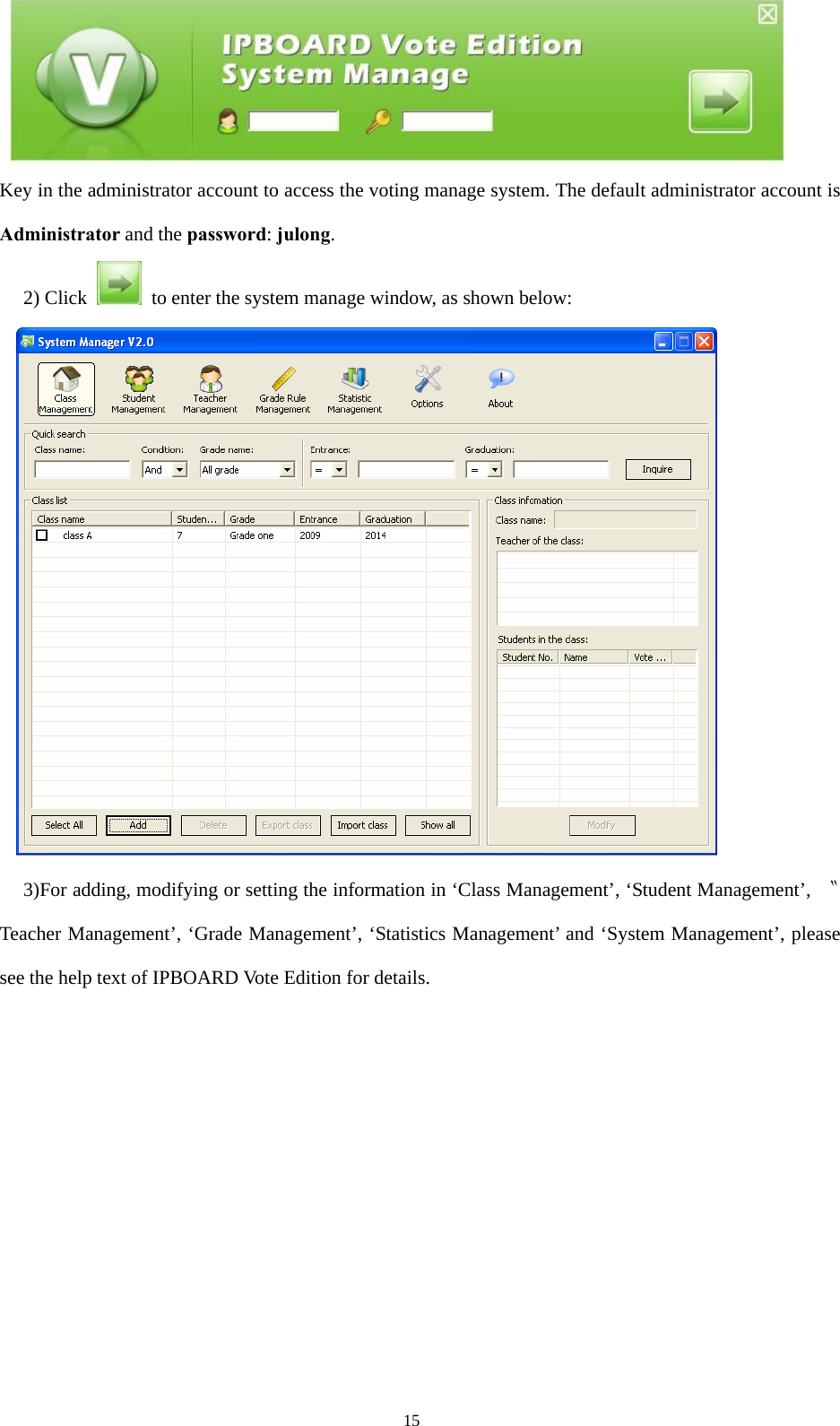Open the Condition 'And' dropdown
Viewport: 840px width, 1426px height.
click(179, 470)
